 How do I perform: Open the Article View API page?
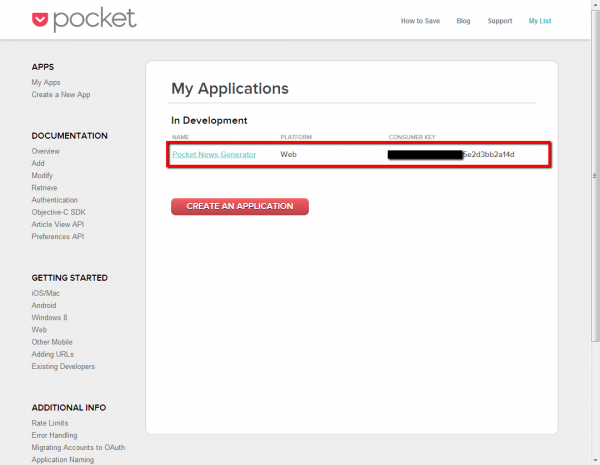pos(58,225)
